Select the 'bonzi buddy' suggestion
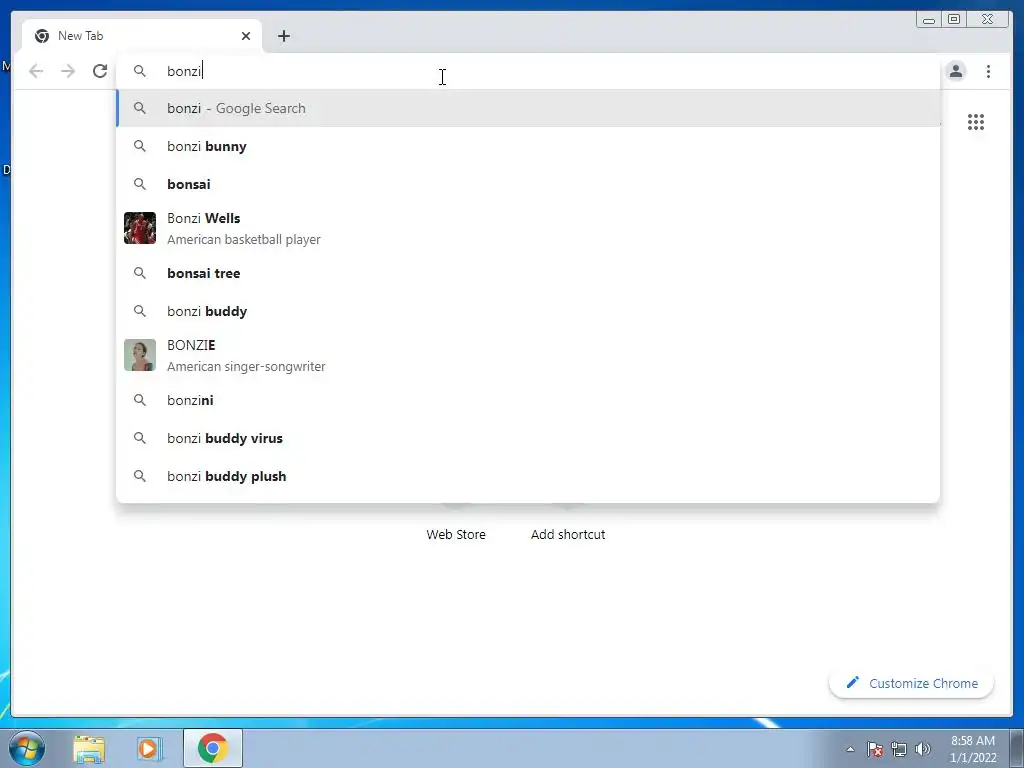Screen dimensions: 1024x768 (528, 311)
